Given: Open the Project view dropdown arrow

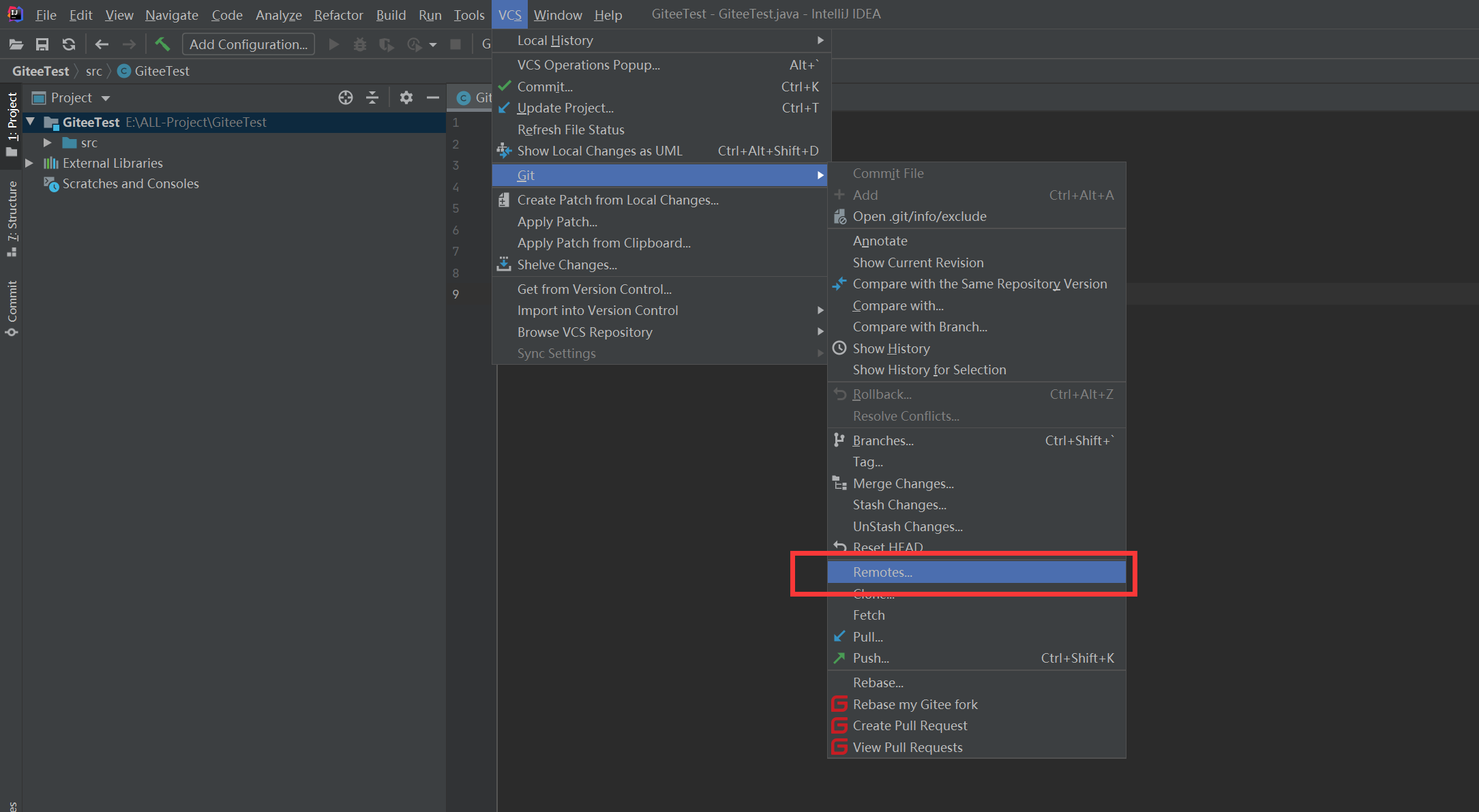Looking at the screenshot, I should (106, 98).
